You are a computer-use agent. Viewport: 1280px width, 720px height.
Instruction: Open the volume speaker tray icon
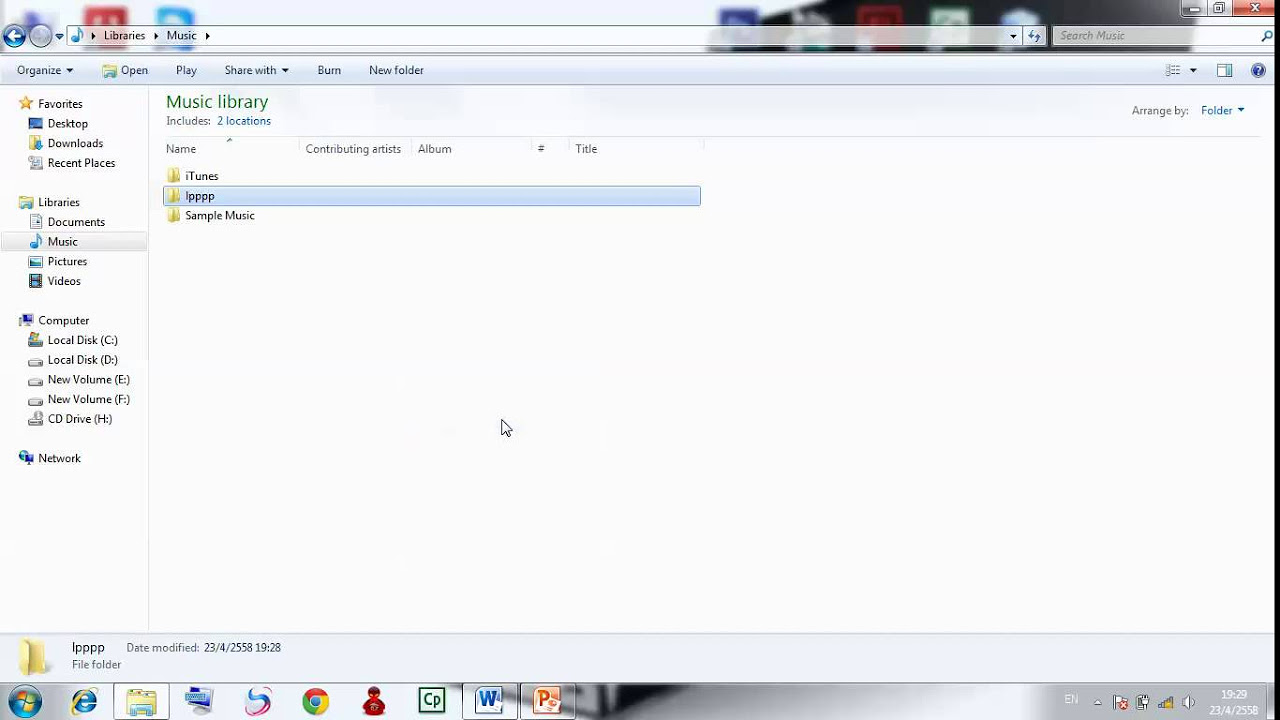[x=1188, y=702]
